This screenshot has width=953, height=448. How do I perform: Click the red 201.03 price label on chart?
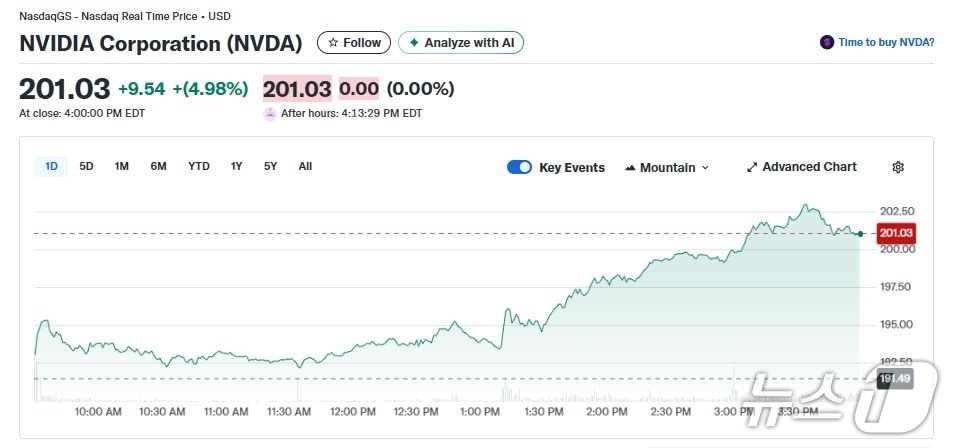[x=896, y=233]
